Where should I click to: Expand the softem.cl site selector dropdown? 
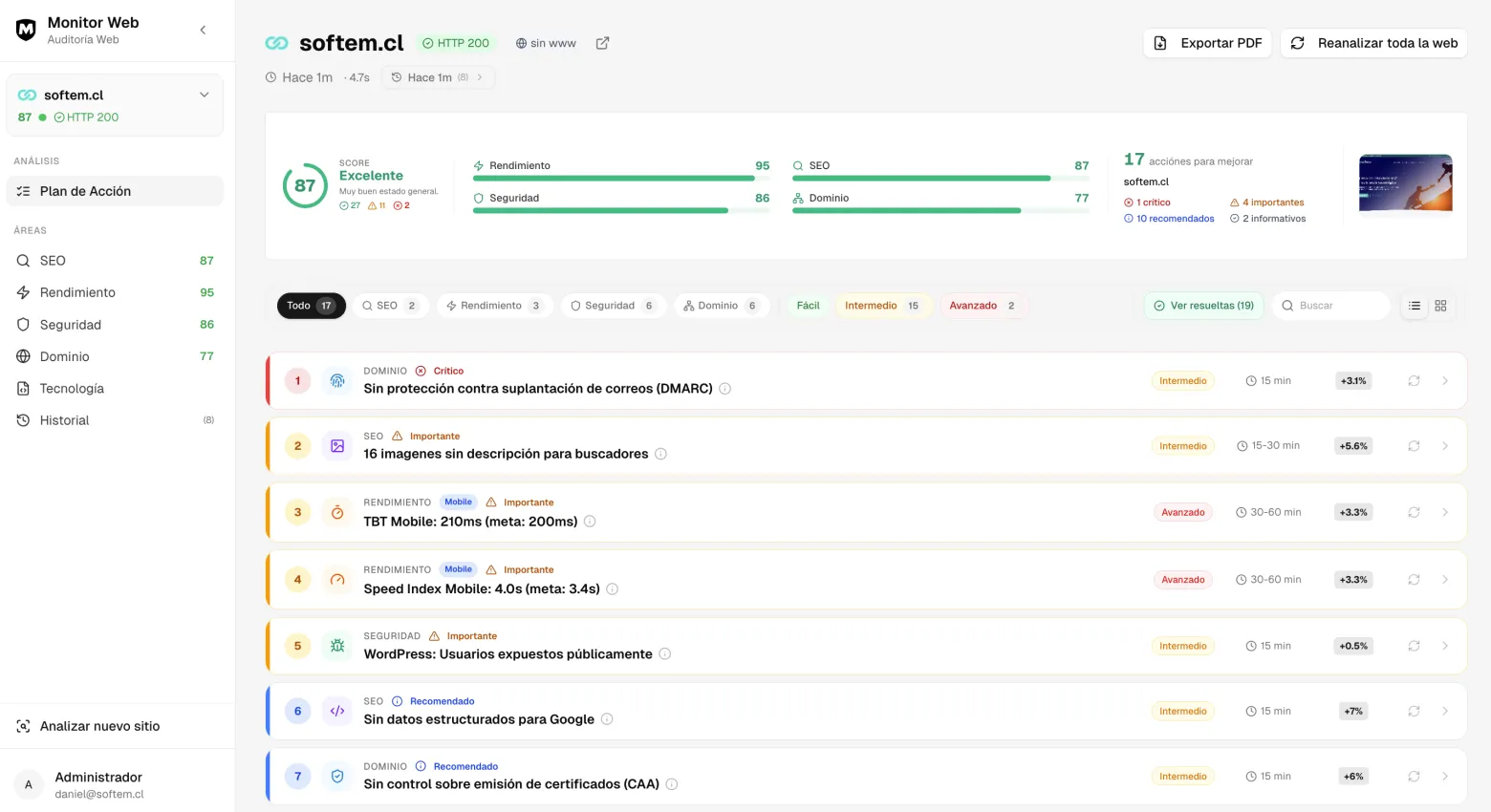click(x=204, y=95)
